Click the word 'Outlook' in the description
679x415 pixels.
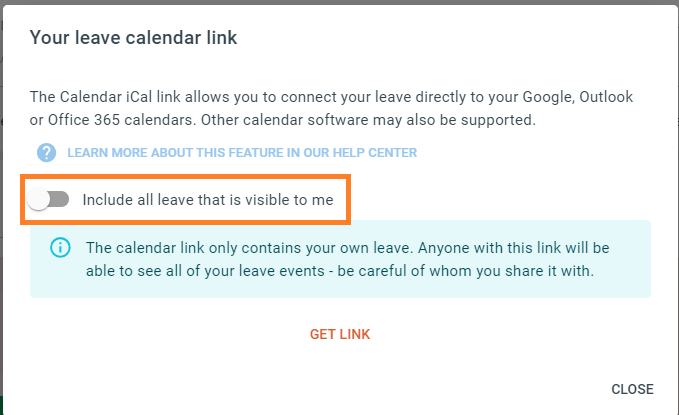pos(606,97)
